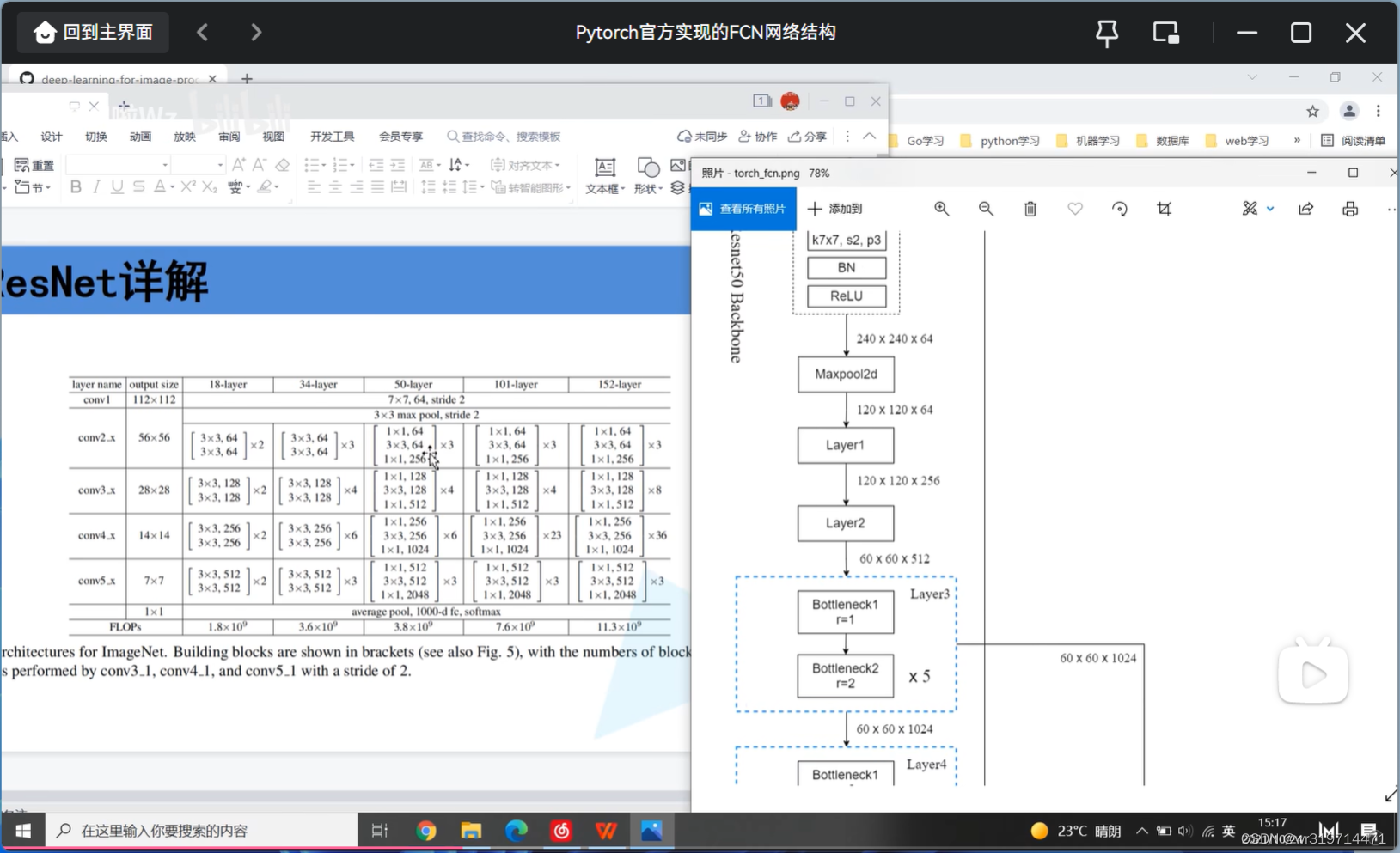Open the 机器学习 bookmark folder
This screenshot has height=853, width=1400.
pyautogui.click(x=1087, y=141)
